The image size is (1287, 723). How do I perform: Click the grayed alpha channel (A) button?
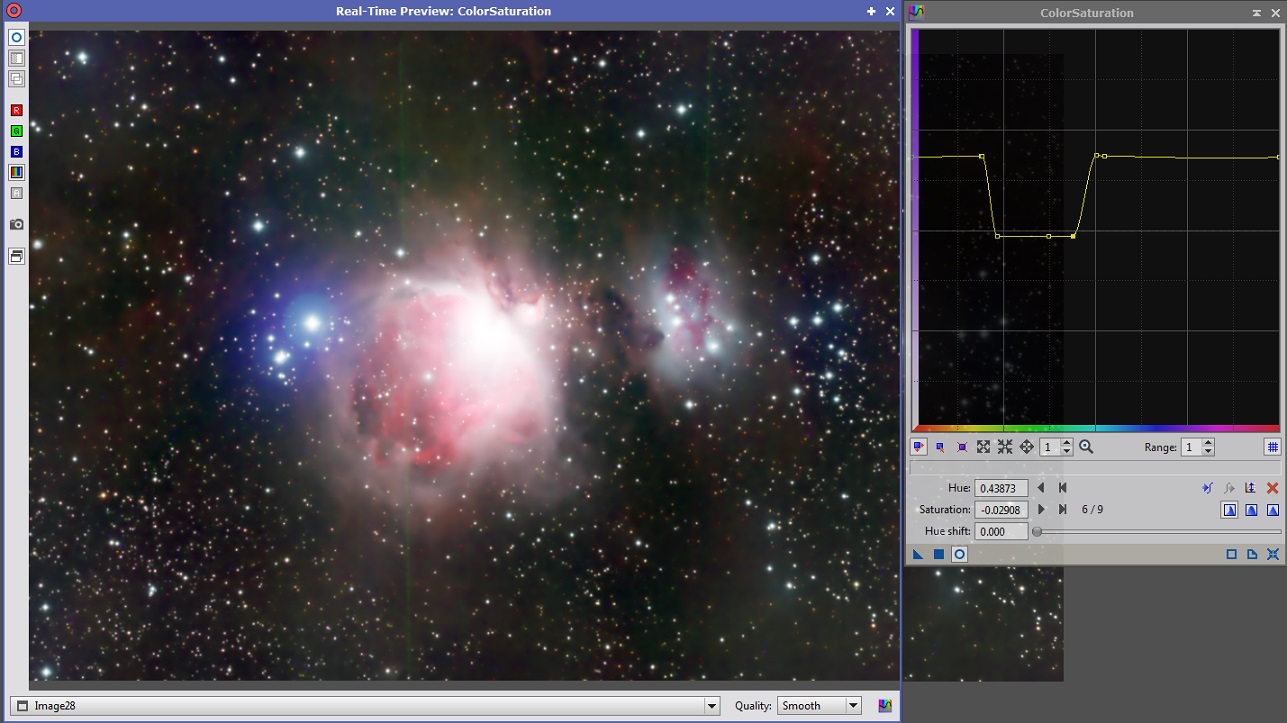pyautogui.click(x=16, y=193)
